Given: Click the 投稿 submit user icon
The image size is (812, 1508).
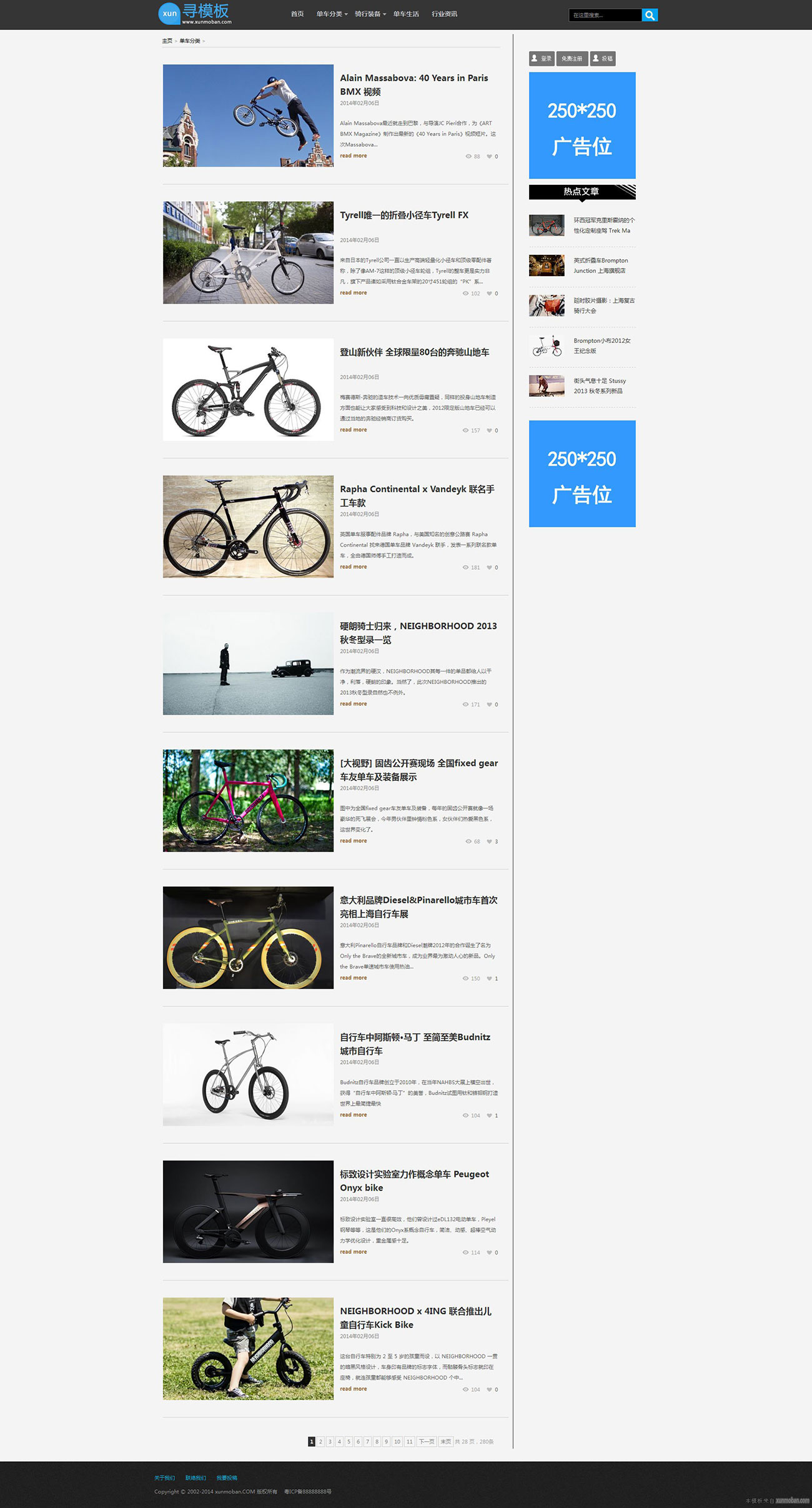Looking at the screenshot, I should pyautogui.click(x=596, y=58).
